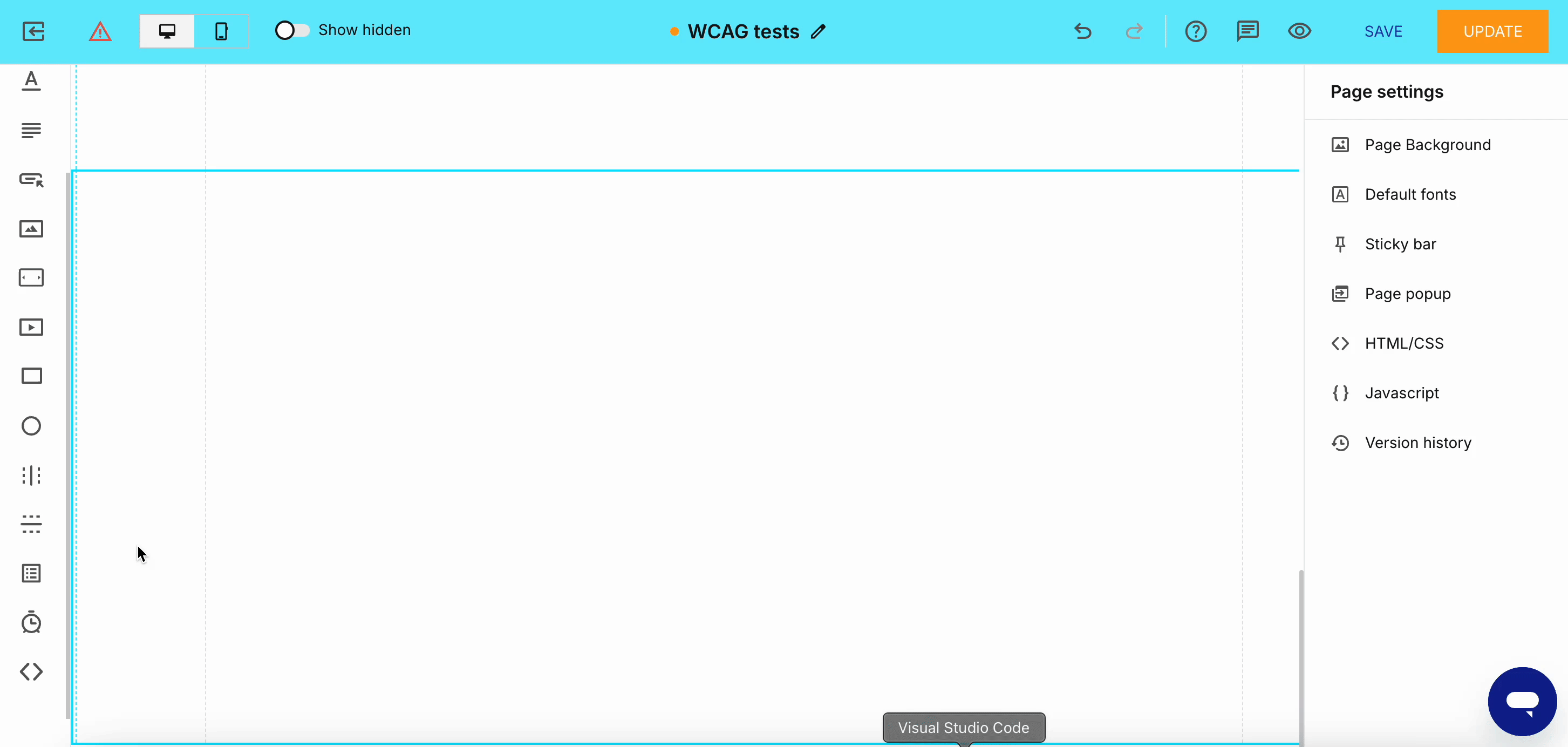
Task: Add a Video widget to the page
Action: 31,328
